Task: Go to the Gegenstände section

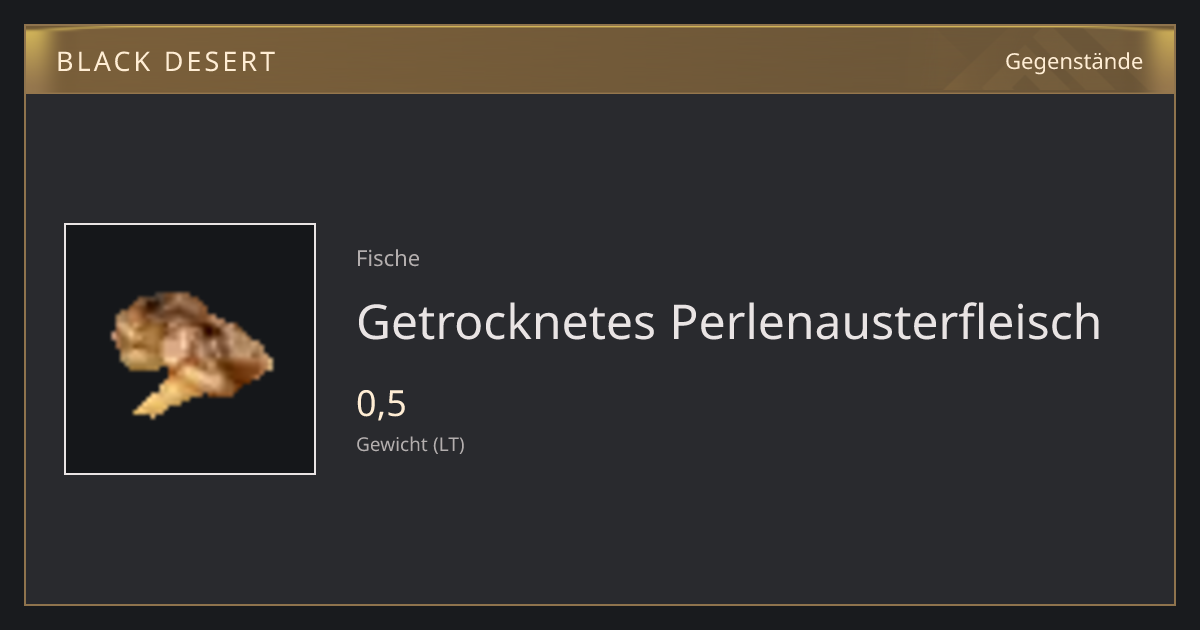Action: tap(1074, 62)
